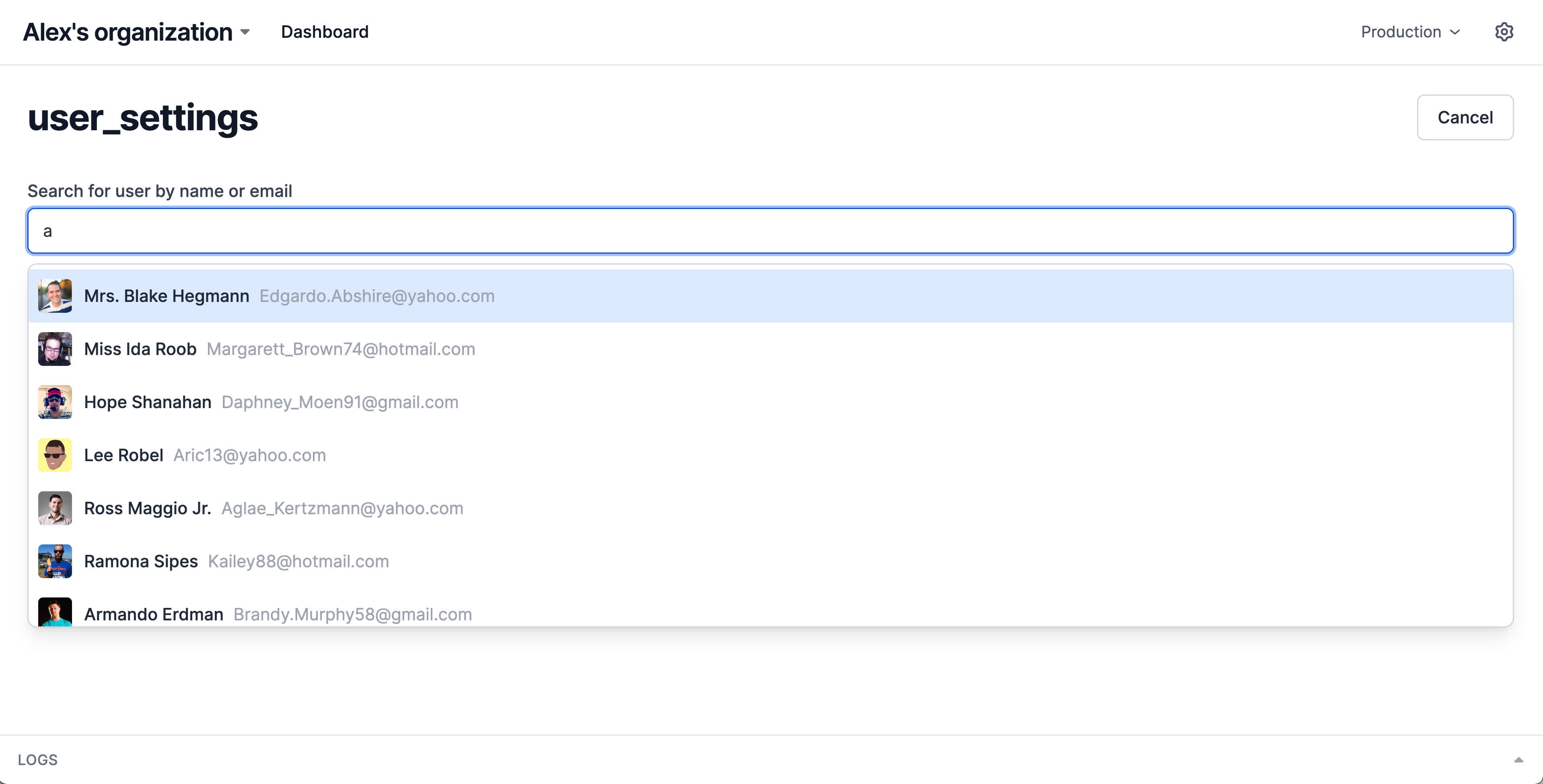Image resolution: width=1543 pixels, height=784 pixels.
Task: Select Kailey88@hotmail.com from suggestions
Action: point(298,561)
